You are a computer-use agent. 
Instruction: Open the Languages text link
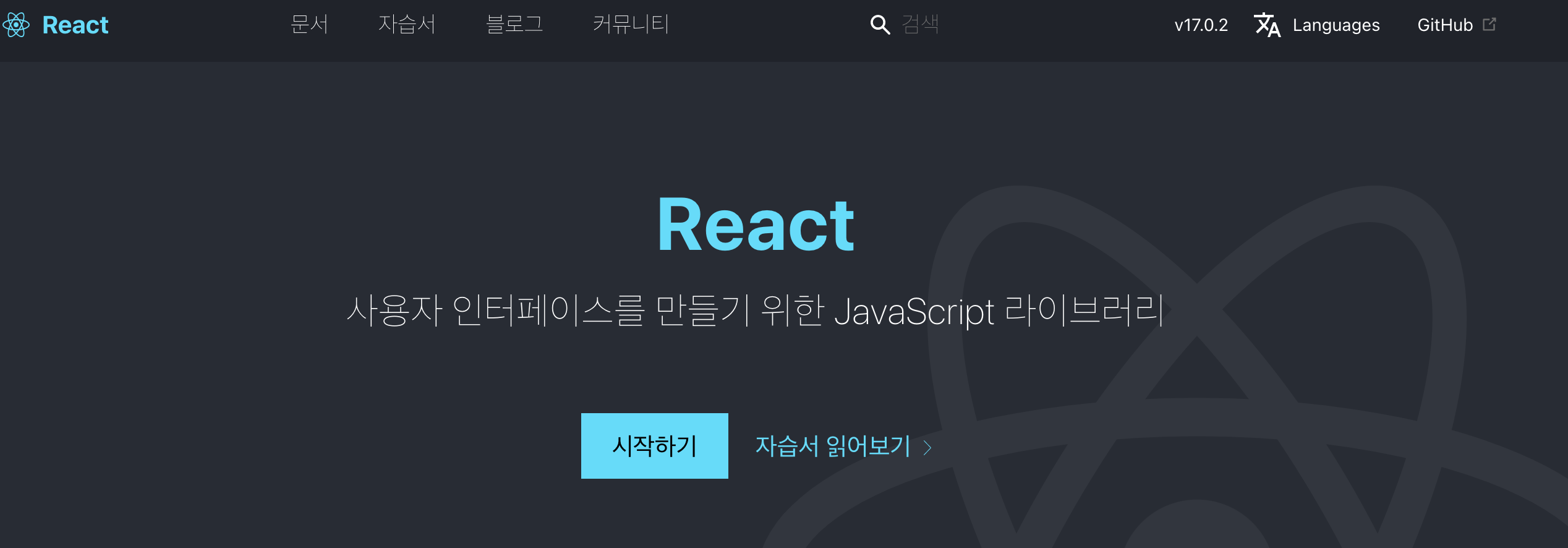1336,25
